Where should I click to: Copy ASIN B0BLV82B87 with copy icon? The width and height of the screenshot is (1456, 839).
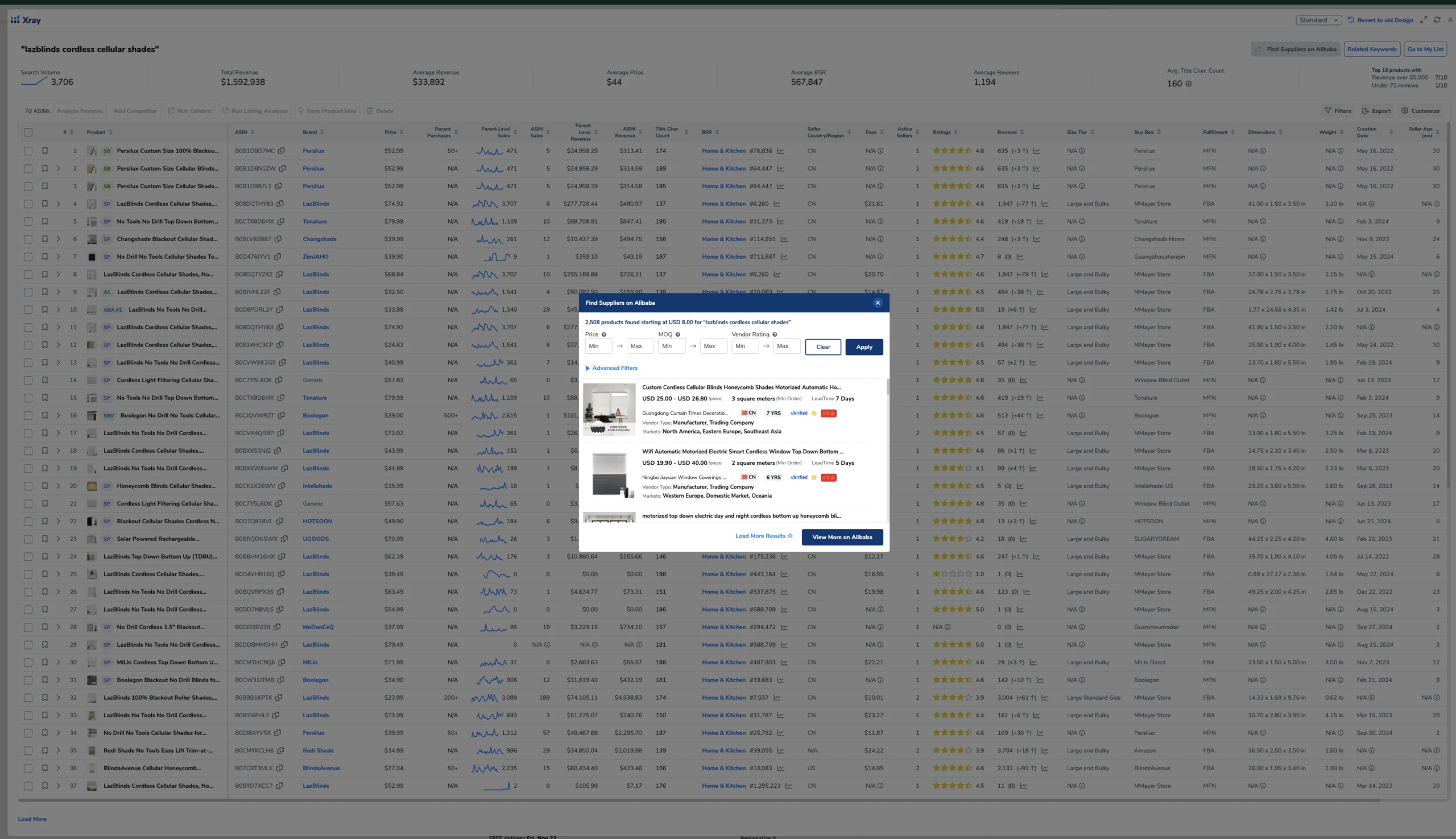coord(278,239)
